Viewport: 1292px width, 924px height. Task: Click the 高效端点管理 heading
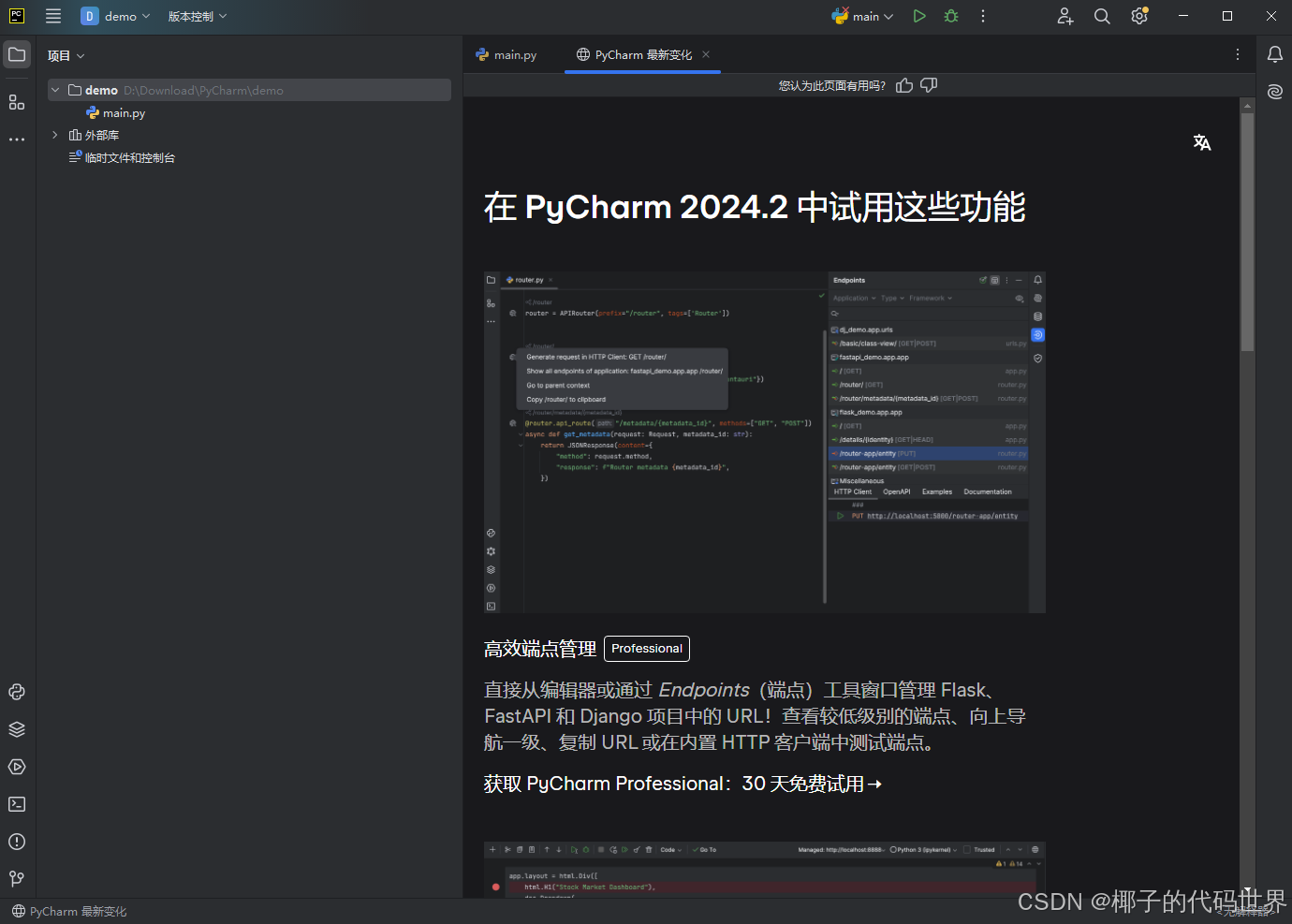click(x=540, y=649)
